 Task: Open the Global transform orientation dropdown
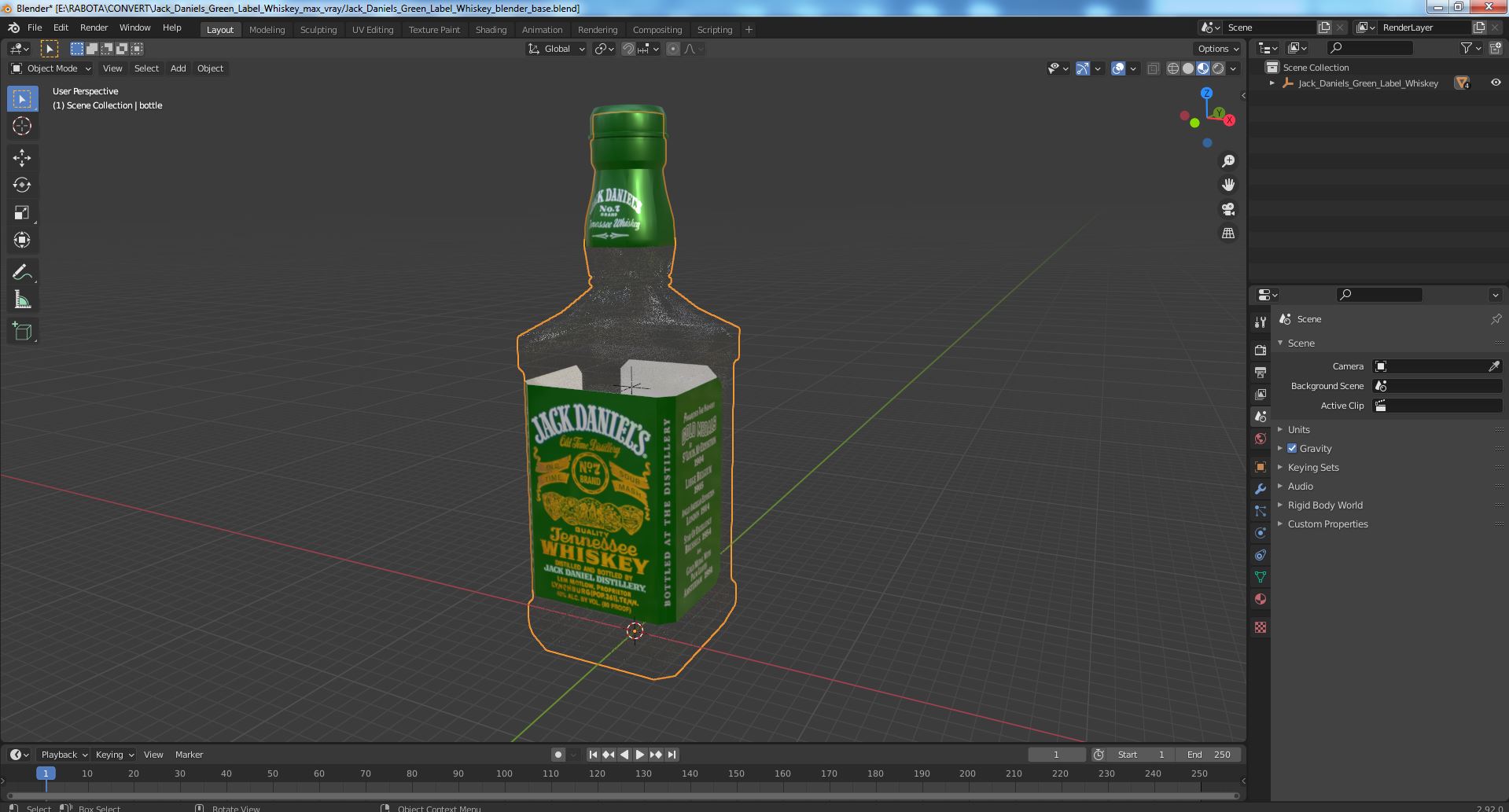pos(556,49)
